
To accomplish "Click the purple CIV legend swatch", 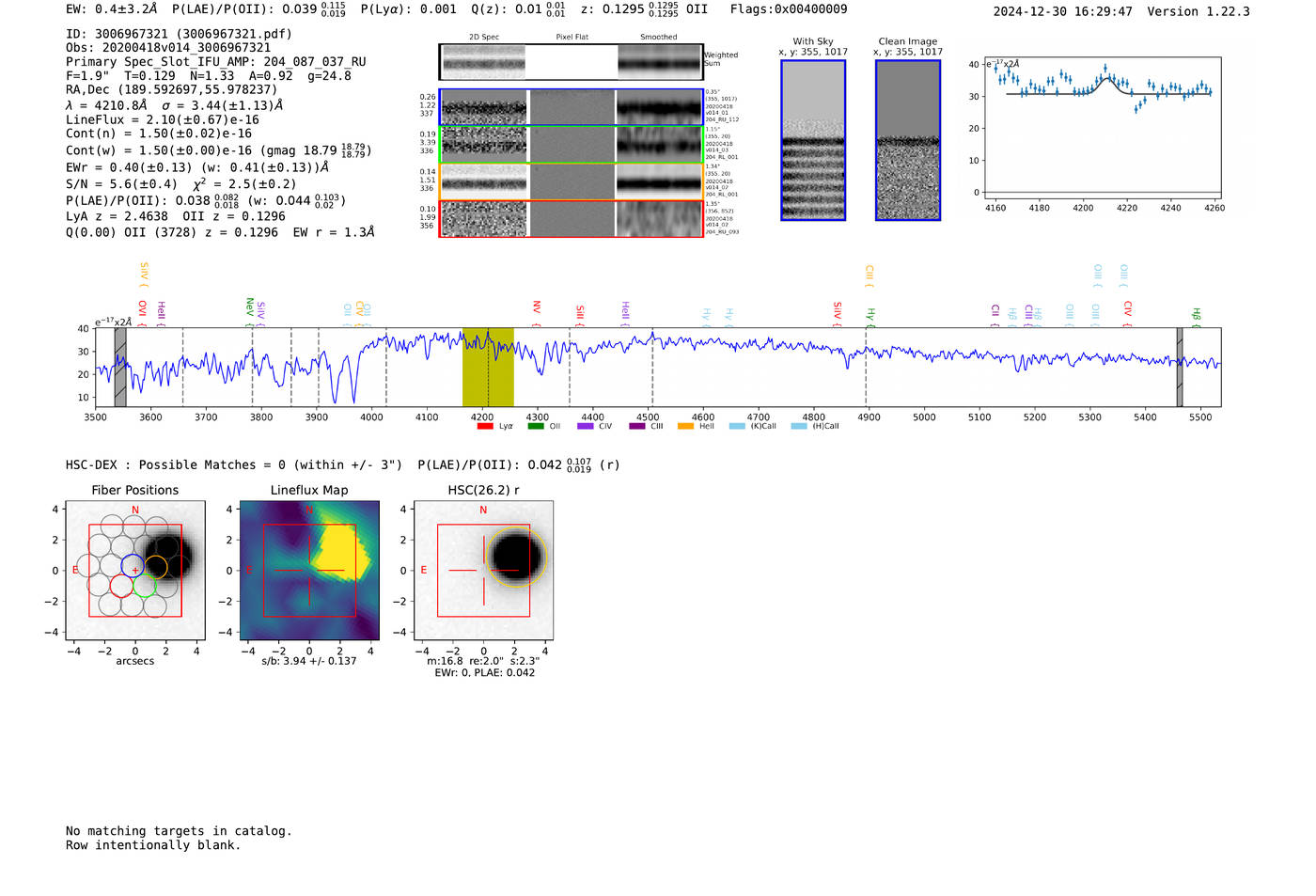I will (586, 426).
